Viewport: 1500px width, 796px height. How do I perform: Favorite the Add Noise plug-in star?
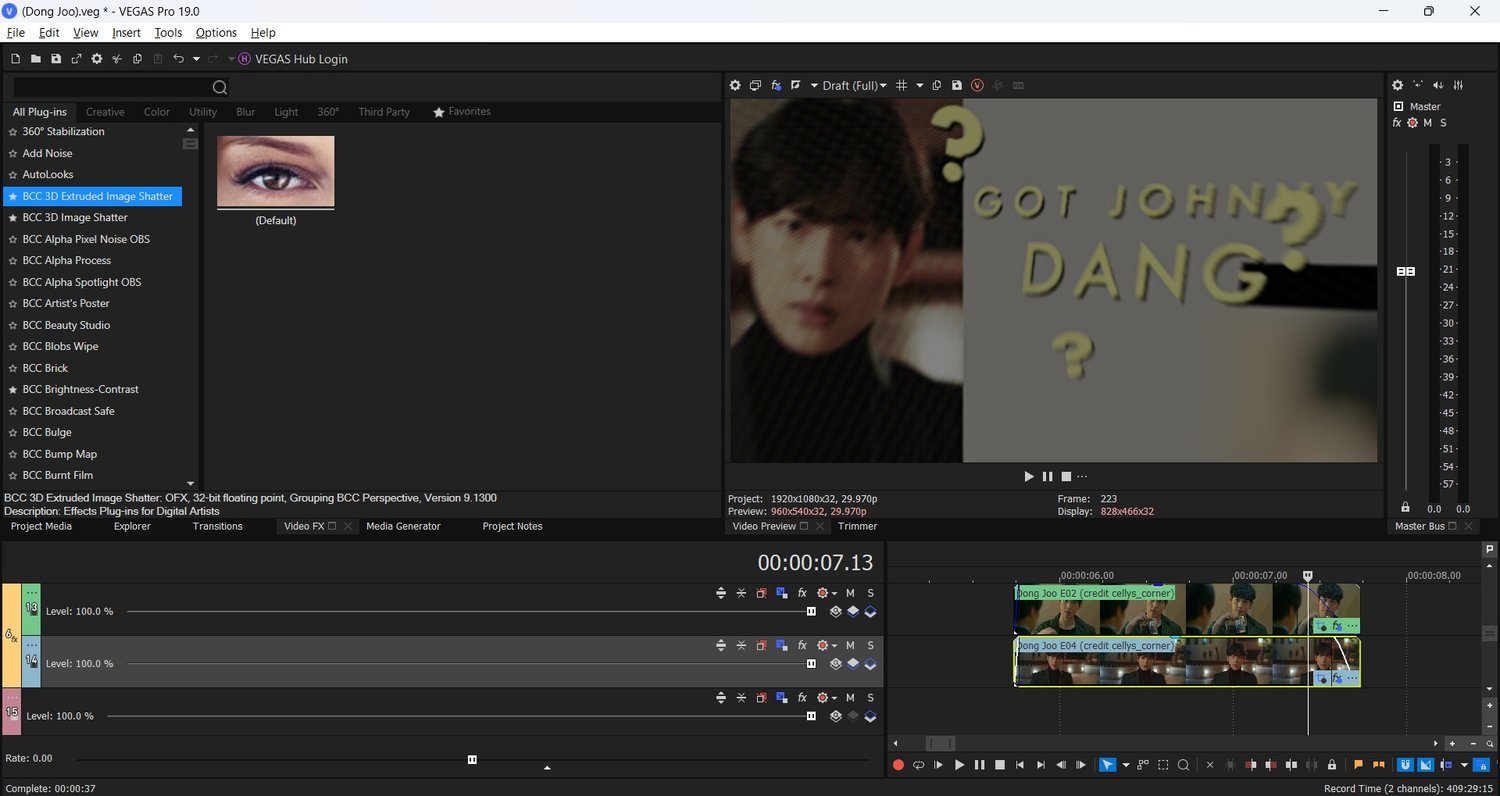pyautogui.click(x=13, y=153)
